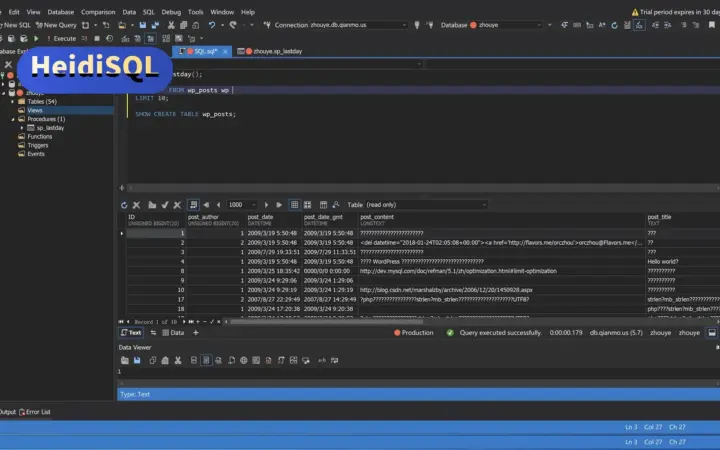Select the Views node in the tree

(x=34, y=110)
